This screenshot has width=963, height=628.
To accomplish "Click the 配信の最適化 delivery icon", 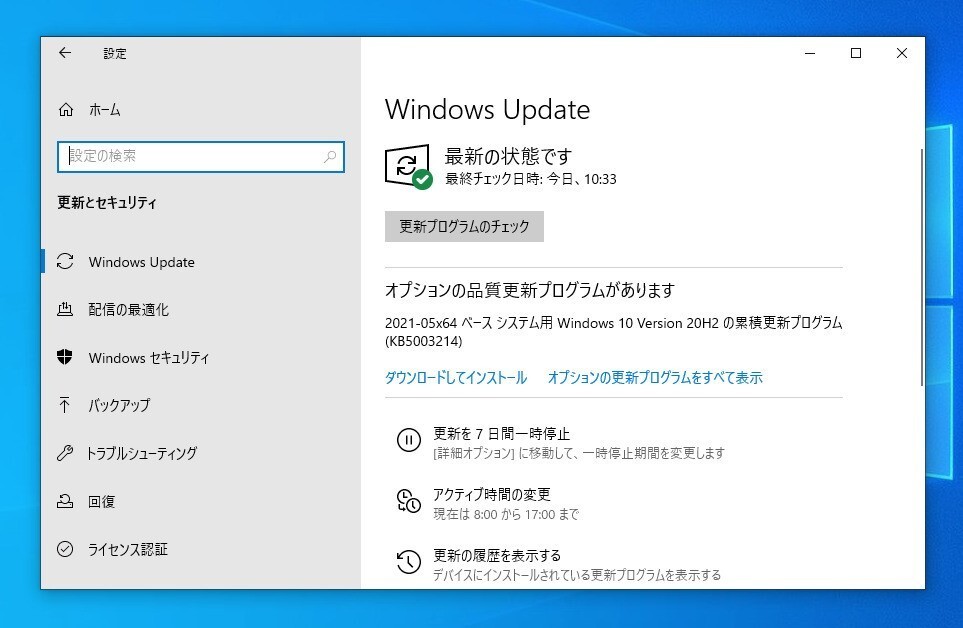I will click(65, 309).
